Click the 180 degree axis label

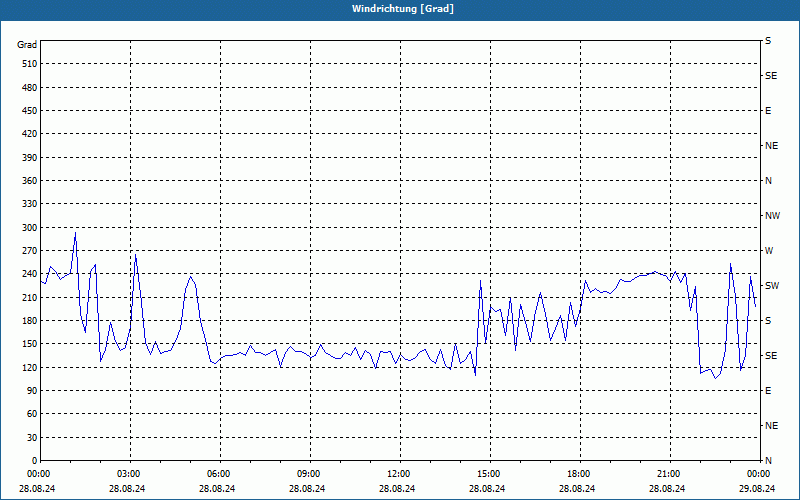click(30, 321)
